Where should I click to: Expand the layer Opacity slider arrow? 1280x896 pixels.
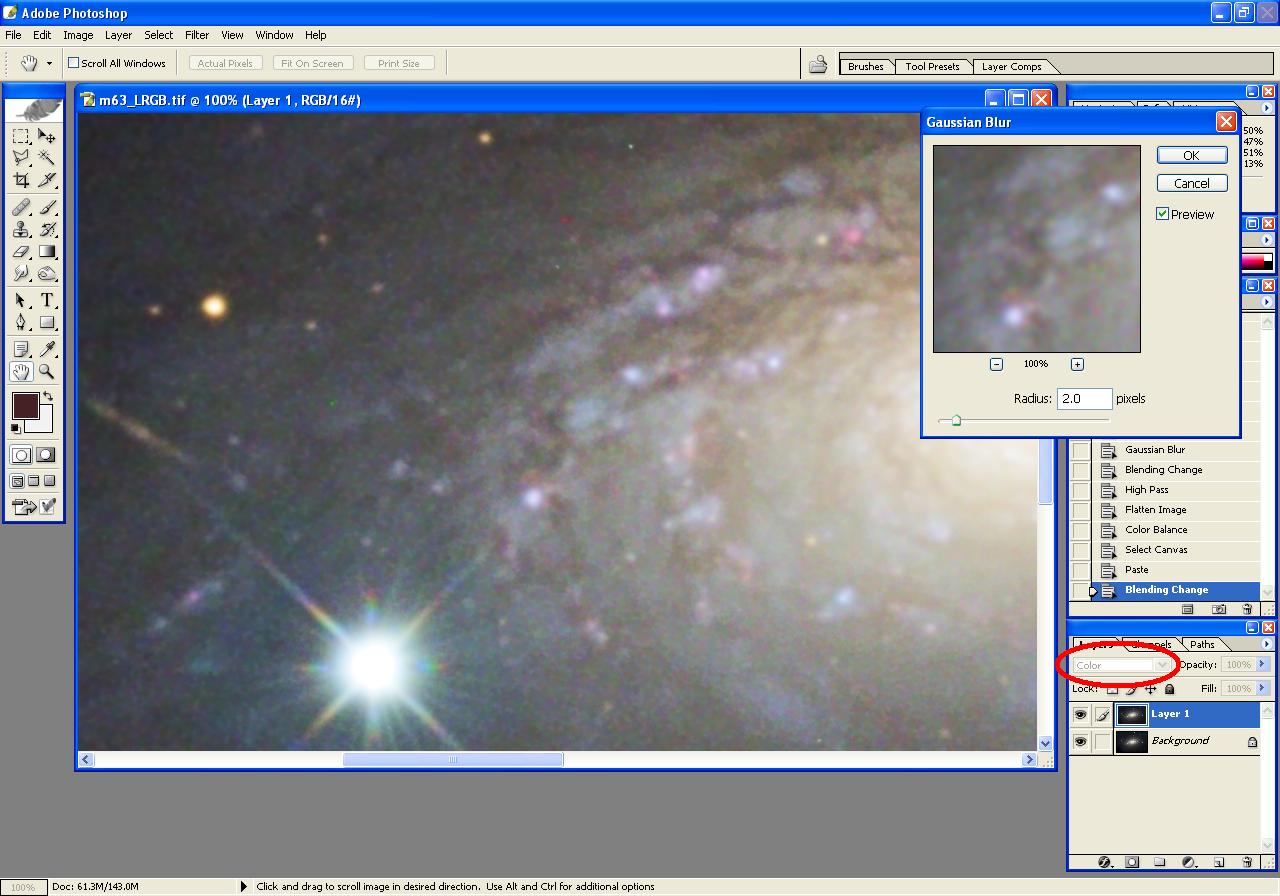coord(1262,664)
